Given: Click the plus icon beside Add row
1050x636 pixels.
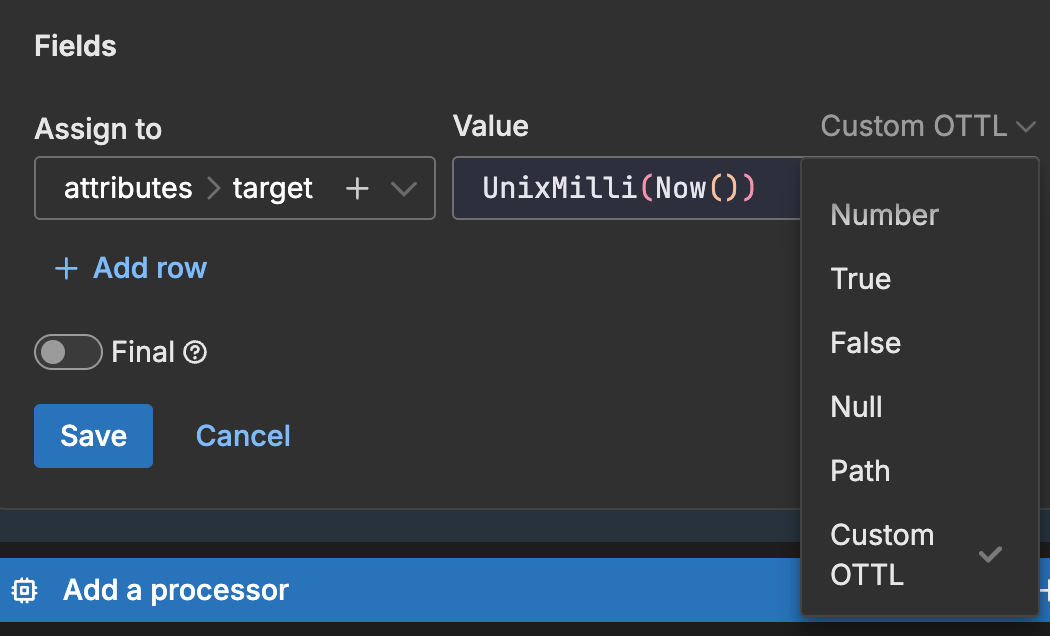Looking at the screenshot, I should click(66, 268).
